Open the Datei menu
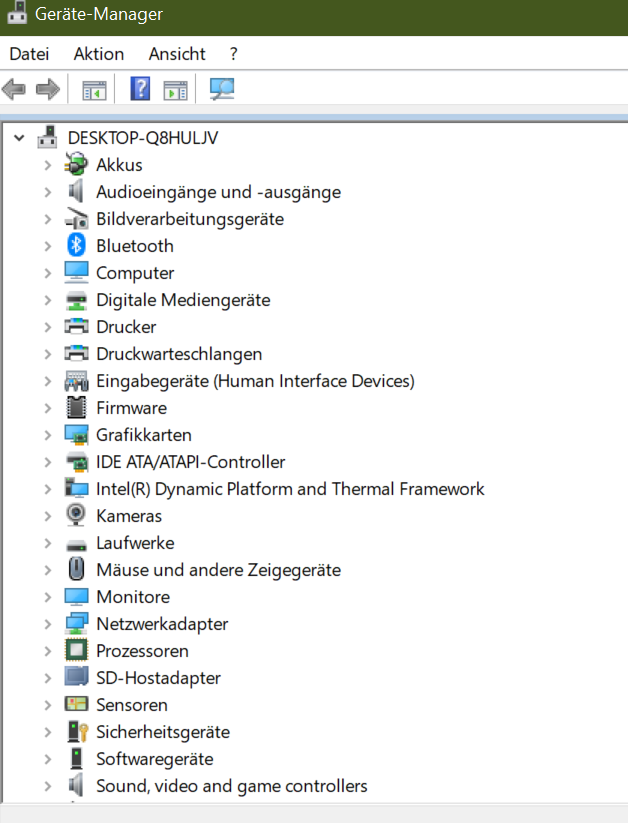This screenshot has height=823, width=628. click(29, 54)
